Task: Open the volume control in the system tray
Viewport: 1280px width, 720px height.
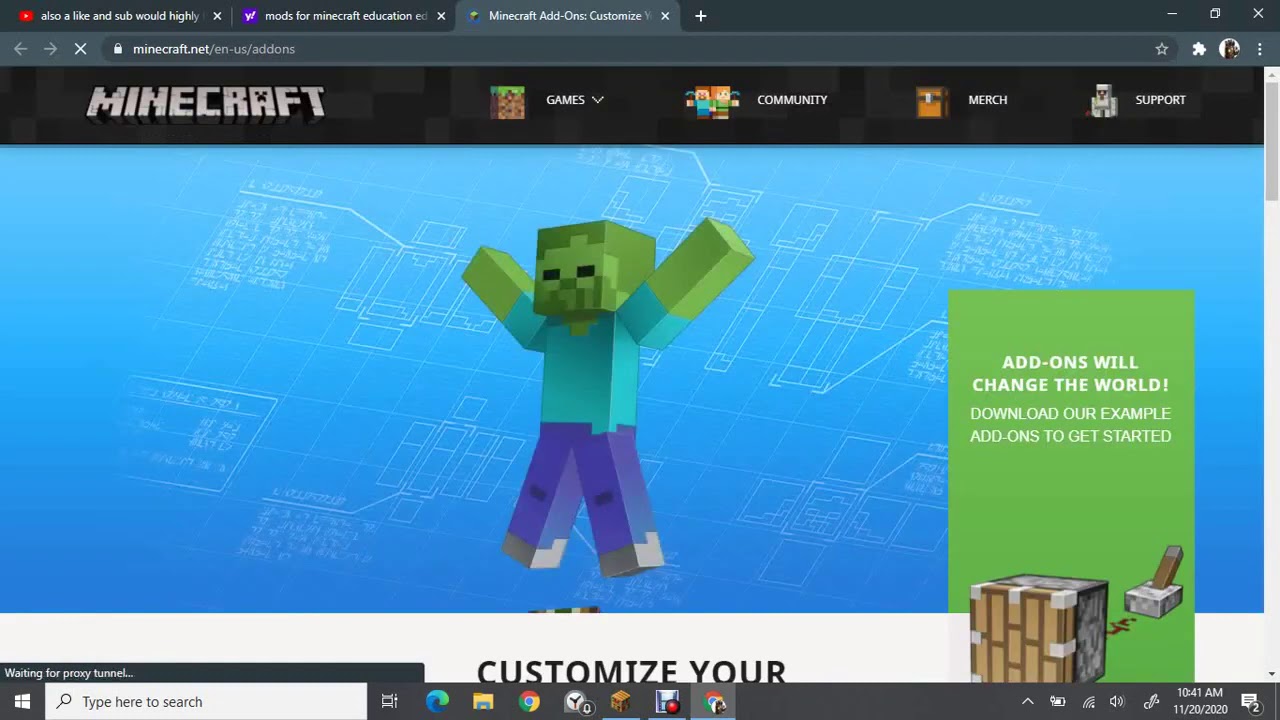Action: pos(1117,702)
